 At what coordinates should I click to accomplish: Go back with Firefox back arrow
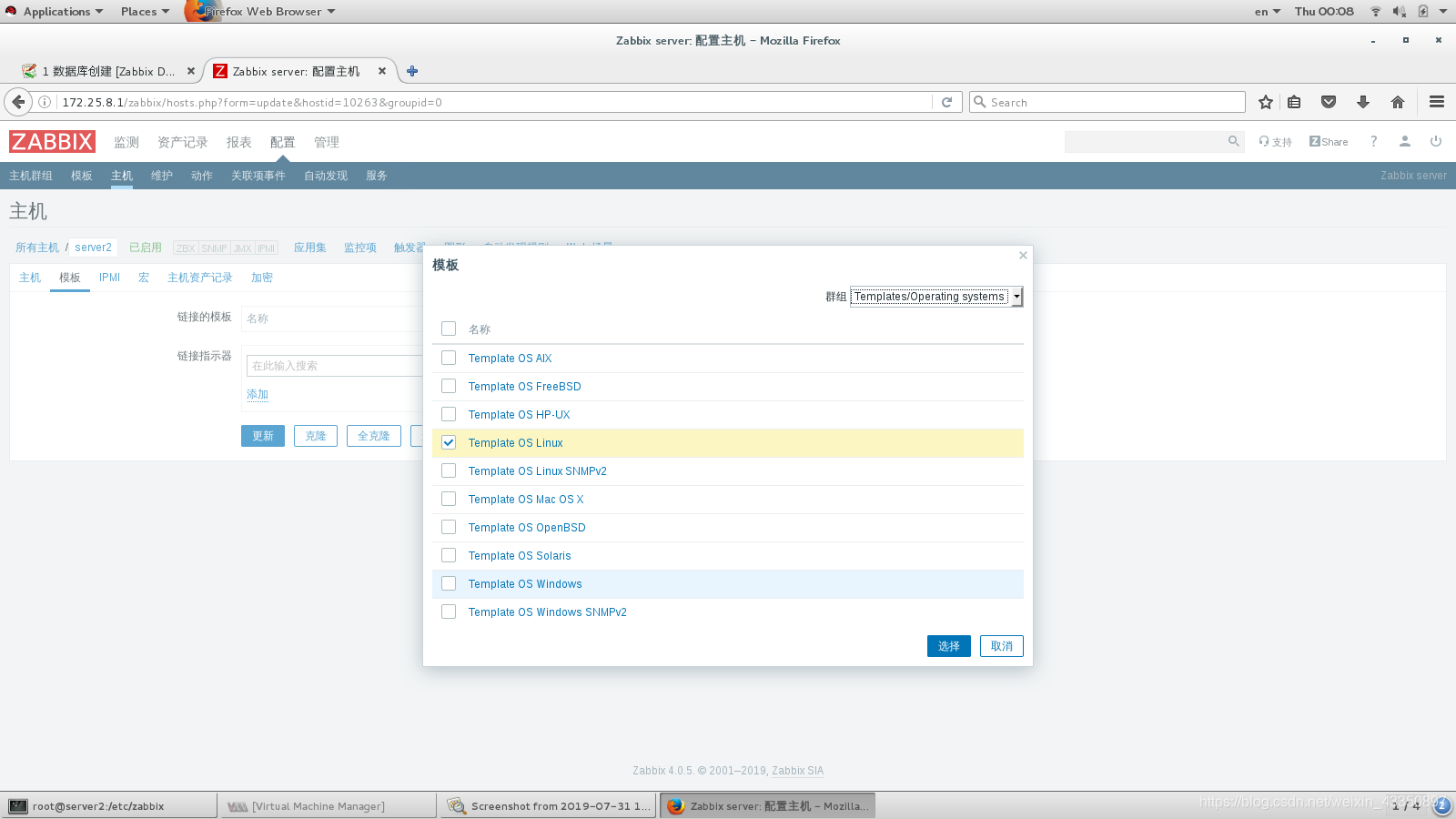click(x=18, y=102)
